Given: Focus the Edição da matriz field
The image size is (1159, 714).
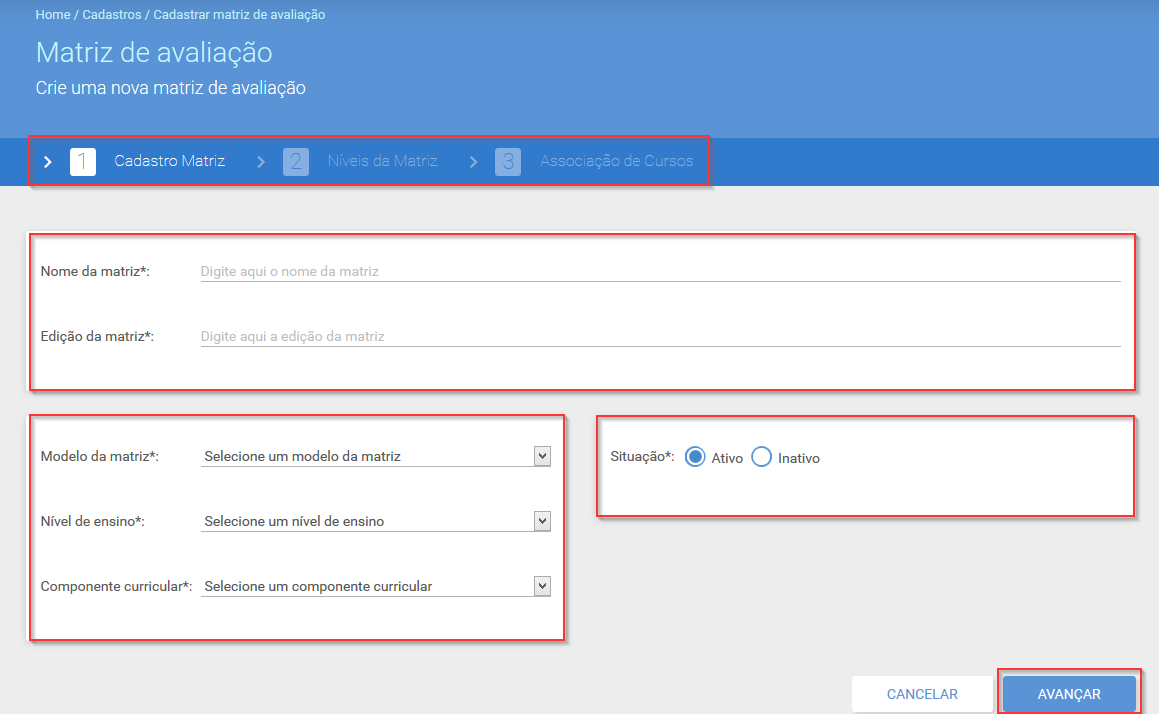Looking at the screenshot, I should tap(661, 336).
